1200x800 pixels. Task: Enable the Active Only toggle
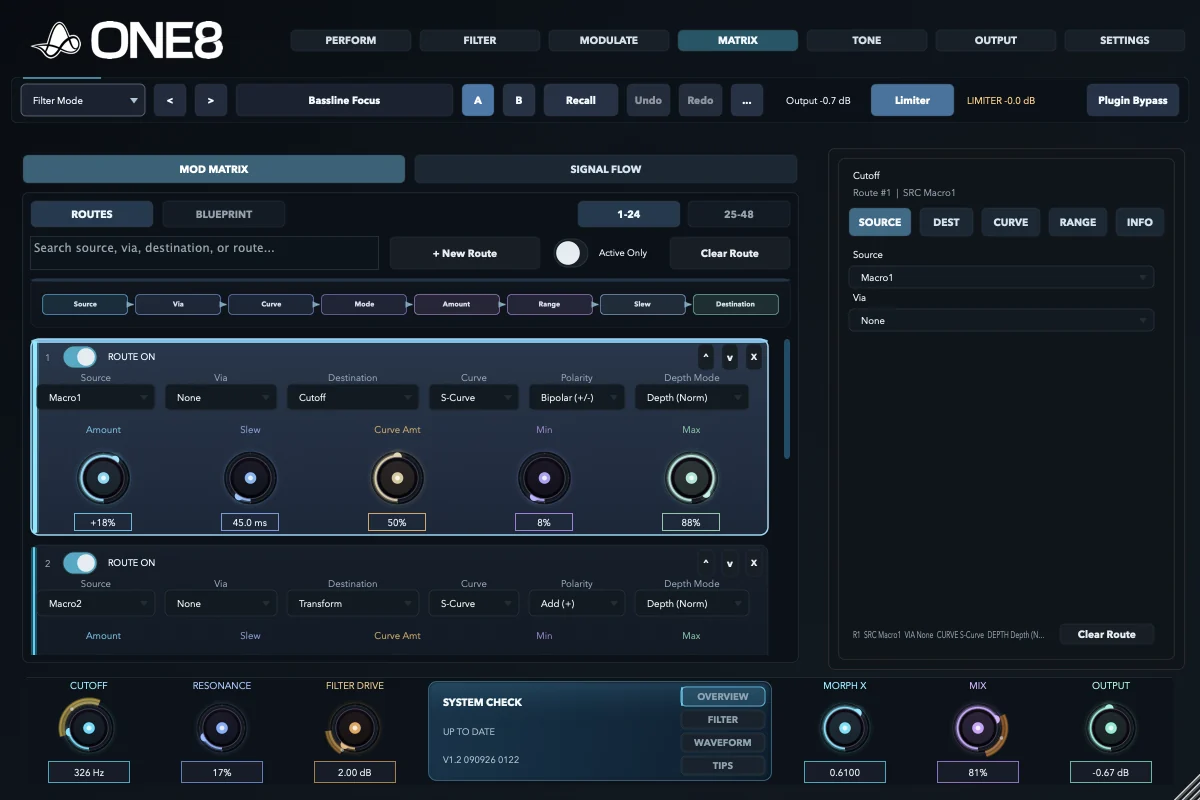pyautogui.click(x=568, y=253)
